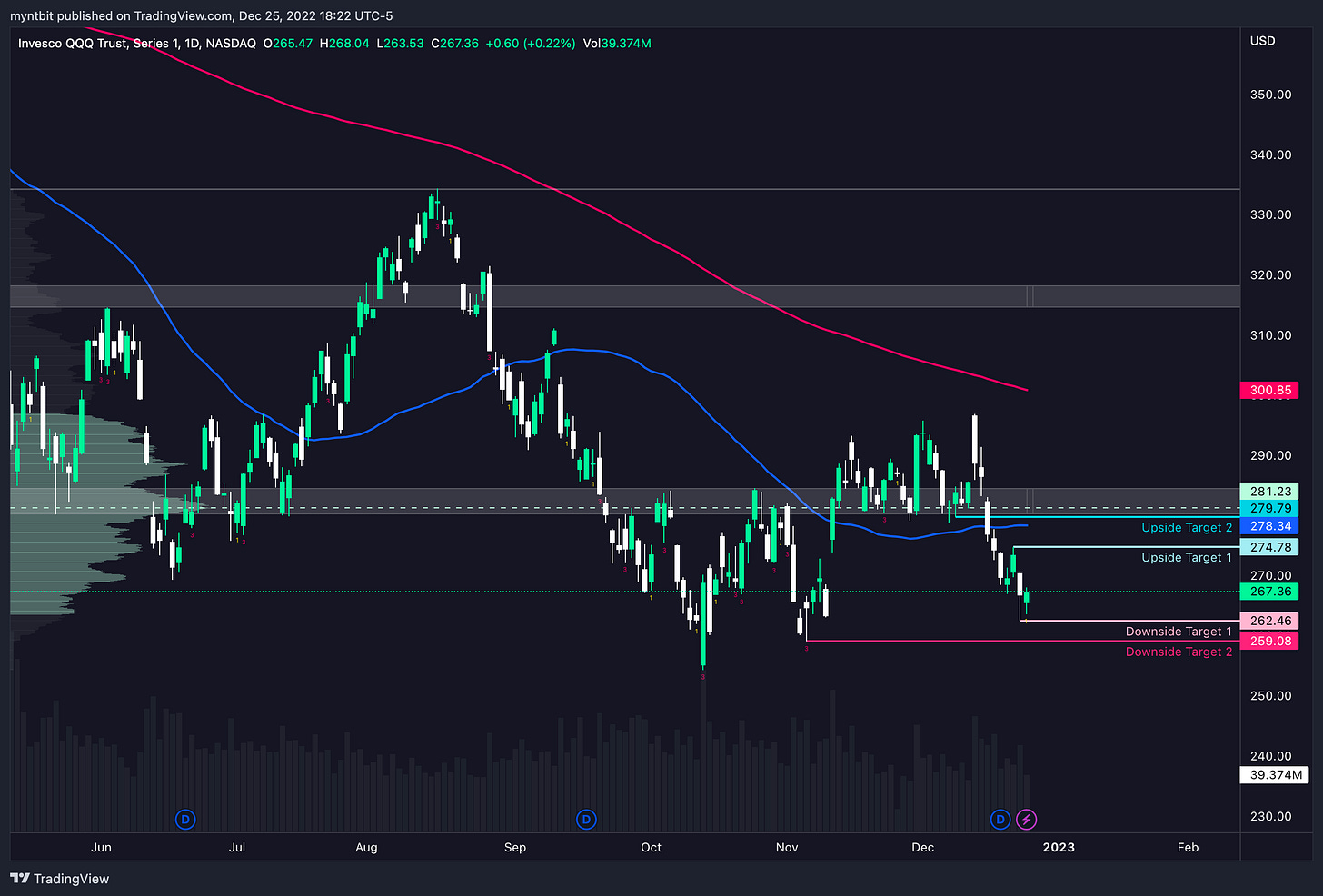Click the low price L263.53 in legend
The height and width of the screenshot is (896, 1323).
(401, 44)
